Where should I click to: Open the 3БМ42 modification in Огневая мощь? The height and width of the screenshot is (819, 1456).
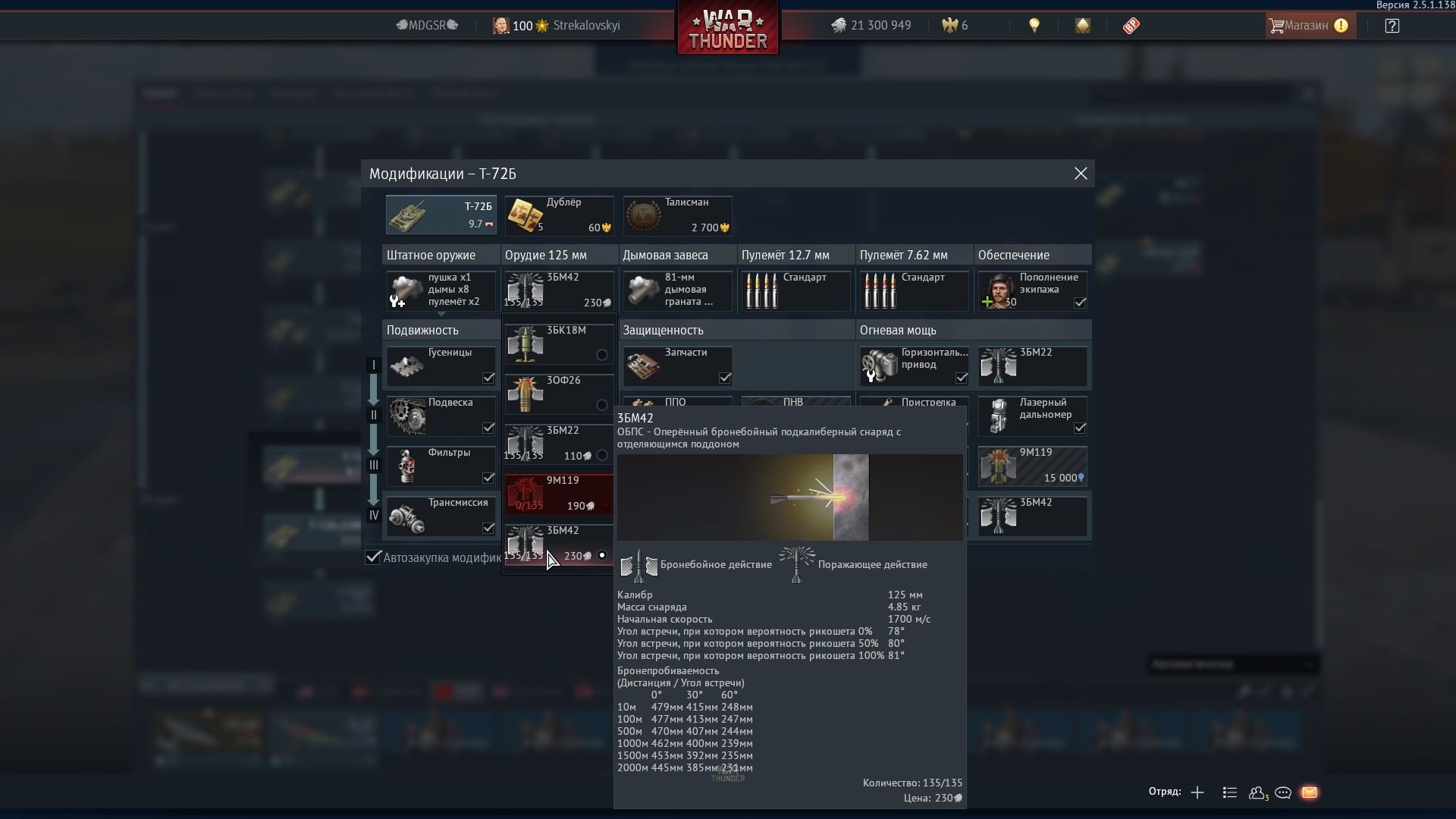click(x=1033, y=516)
